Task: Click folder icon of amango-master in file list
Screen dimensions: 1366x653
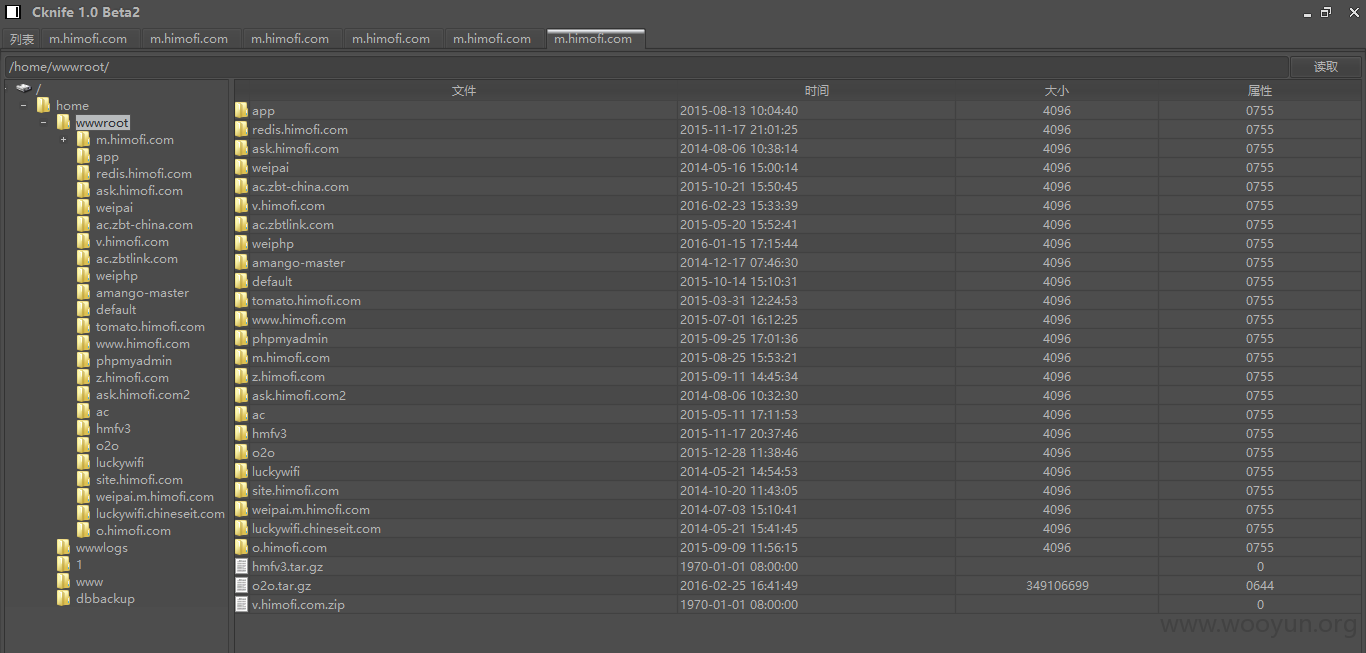Action: coord(241,262)
